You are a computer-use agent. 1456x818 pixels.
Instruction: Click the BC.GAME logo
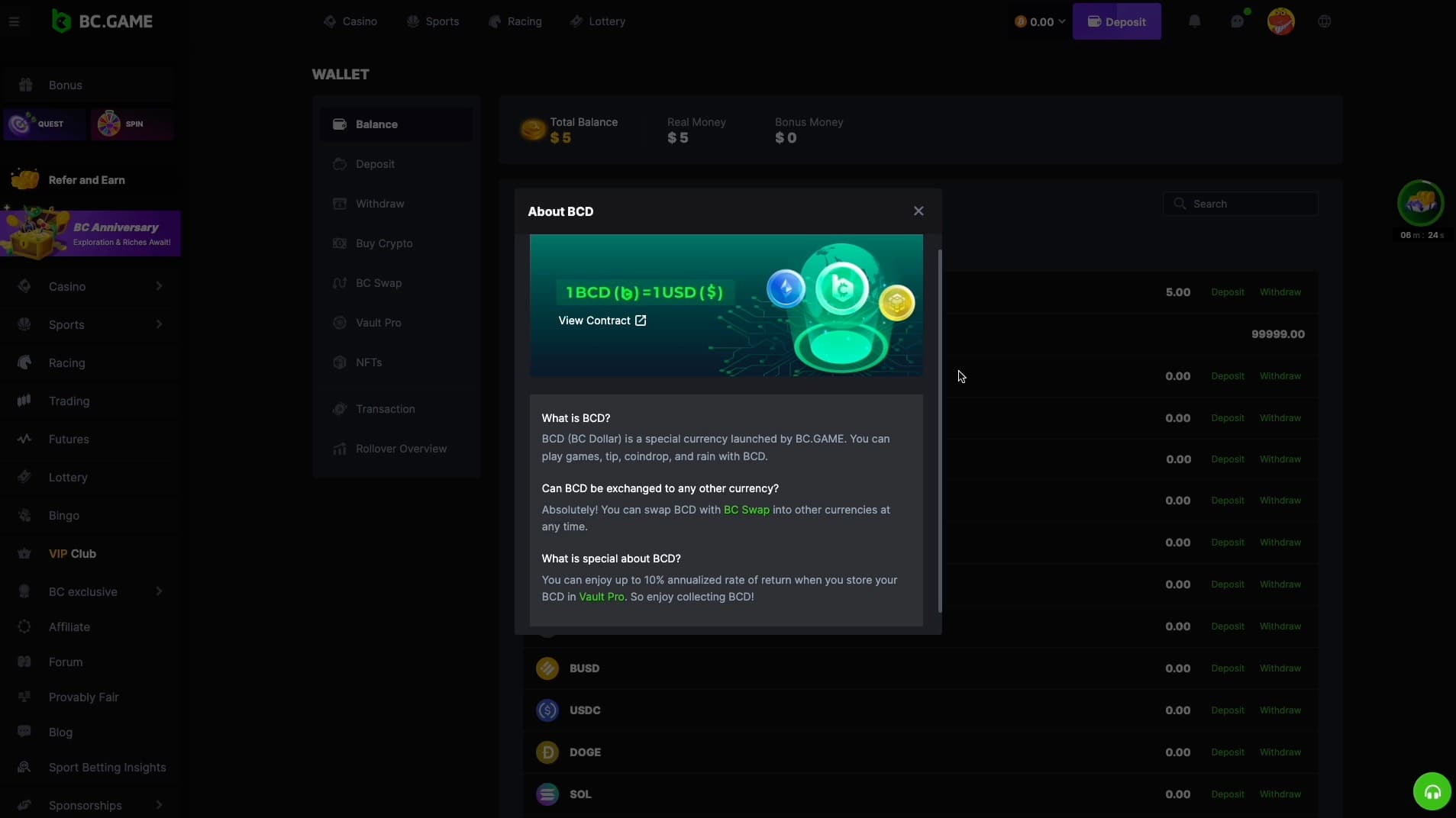coord(102,21)
